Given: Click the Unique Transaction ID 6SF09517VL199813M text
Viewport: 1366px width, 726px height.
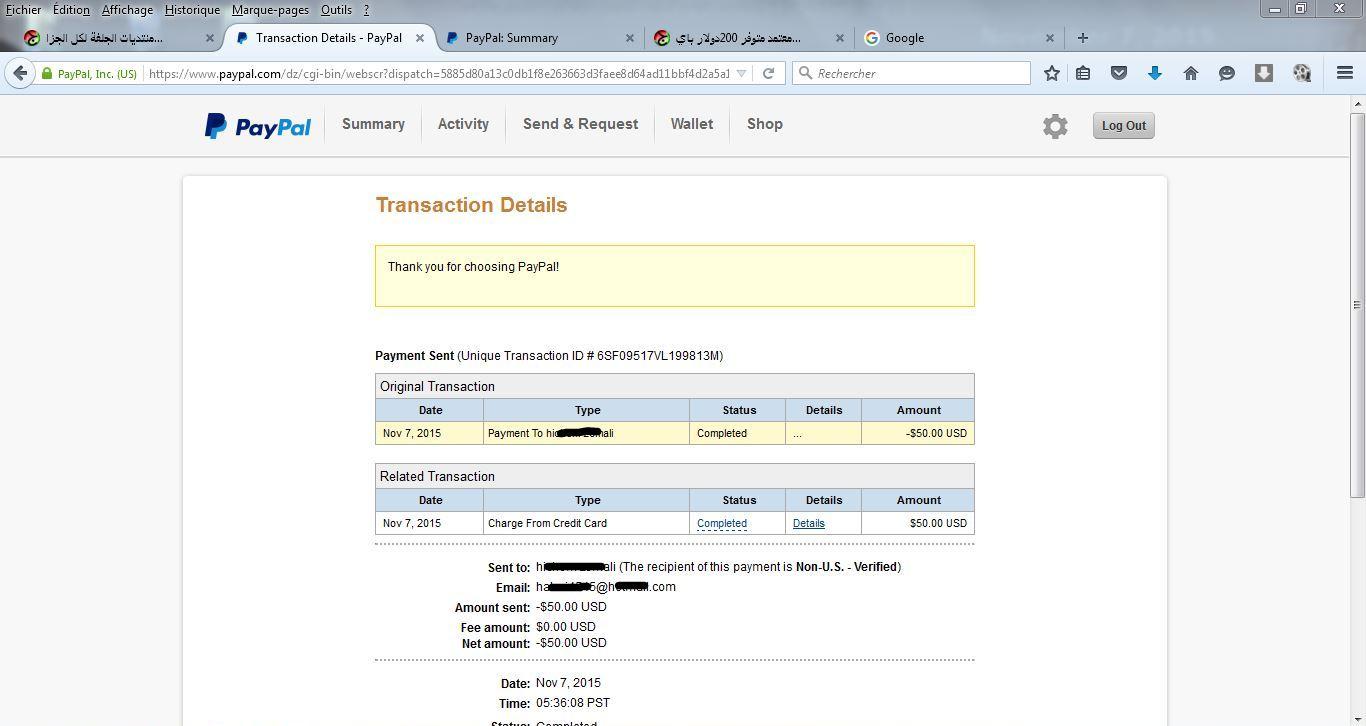Looking at the screenshot, I should click(590, 356).
